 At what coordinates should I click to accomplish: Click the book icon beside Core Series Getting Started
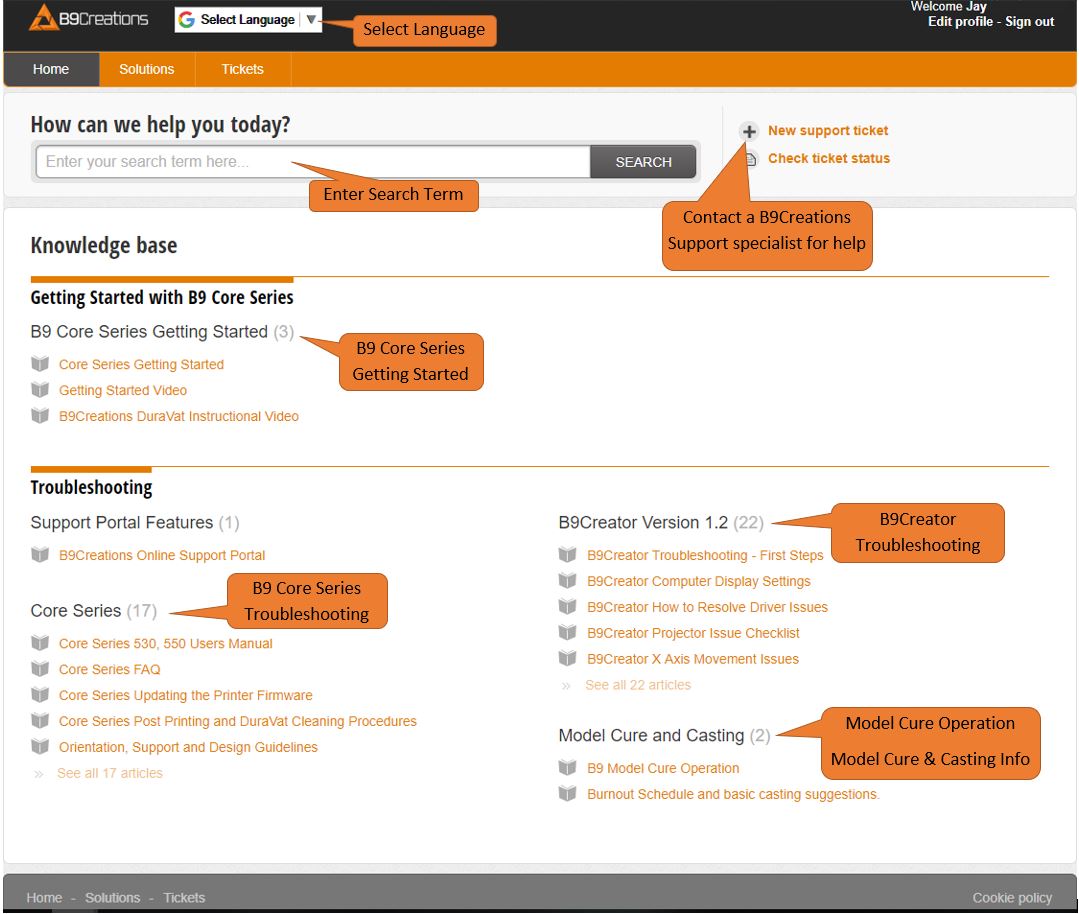click(x=41, y=363)
